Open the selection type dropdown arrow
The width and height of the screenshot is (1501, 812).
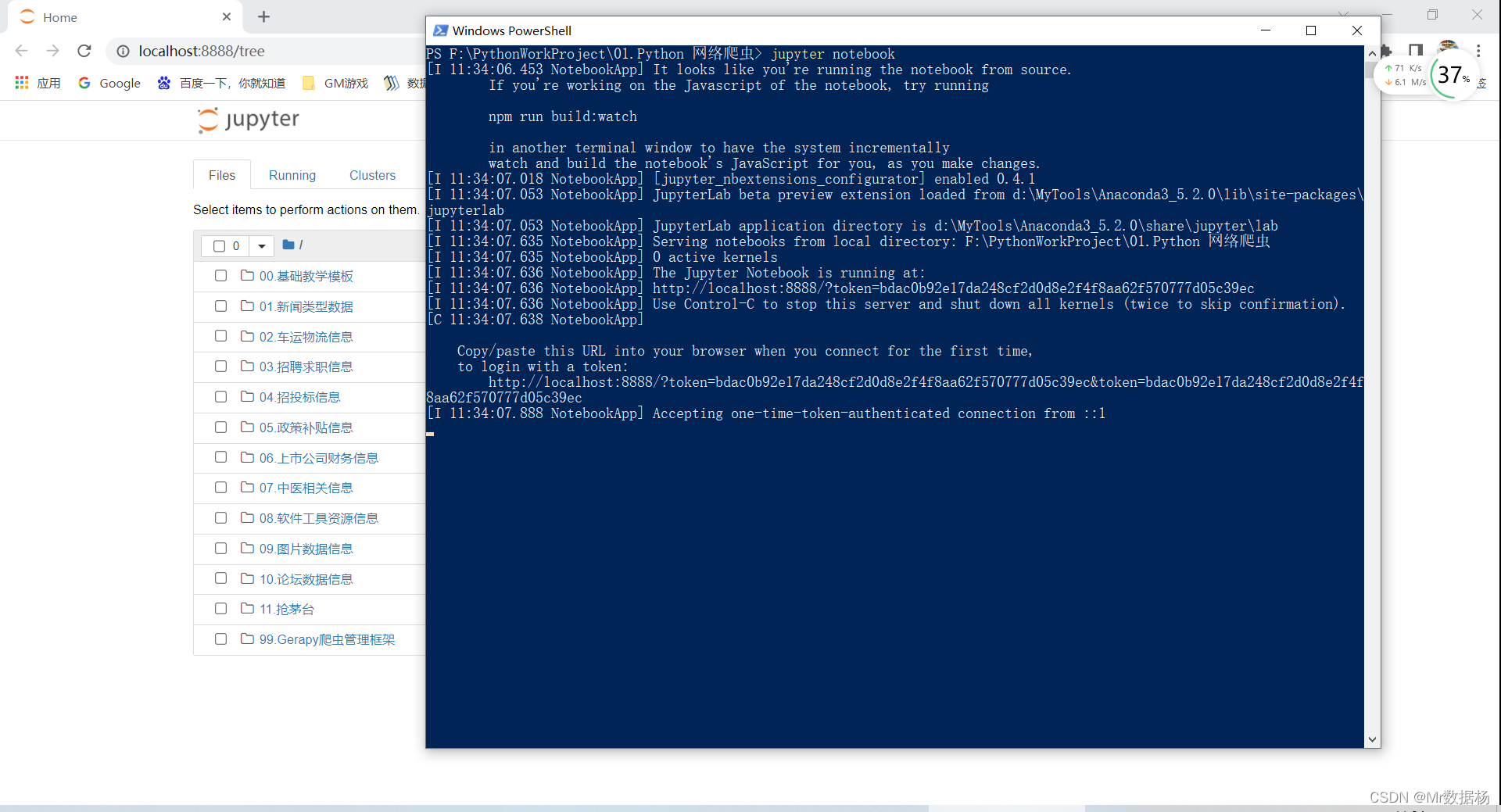(262, 246)
